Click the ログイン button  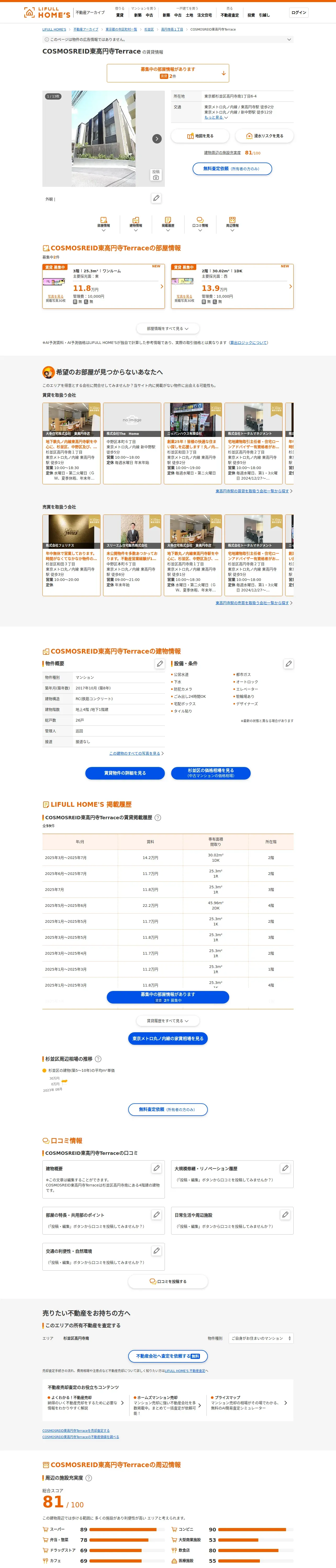coord(299,12)
